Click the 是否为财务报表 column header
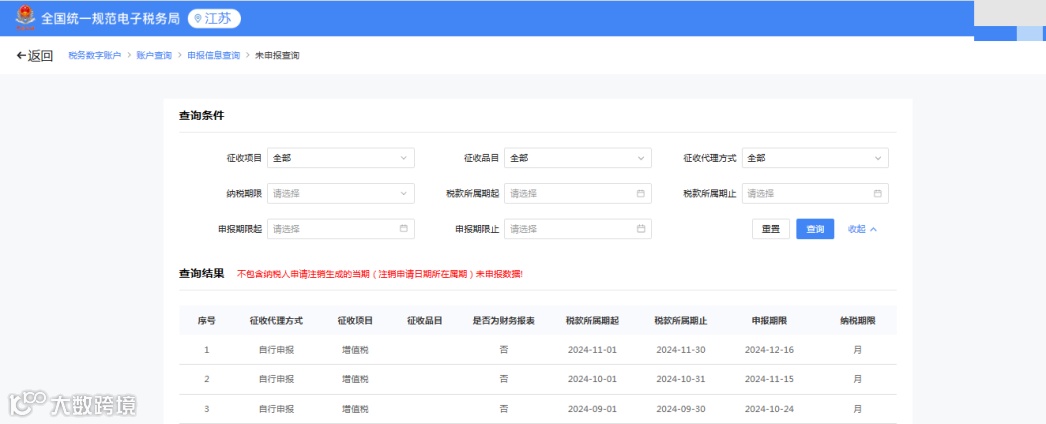This screenshot has width=1046, height=424. tap(504, 321)
